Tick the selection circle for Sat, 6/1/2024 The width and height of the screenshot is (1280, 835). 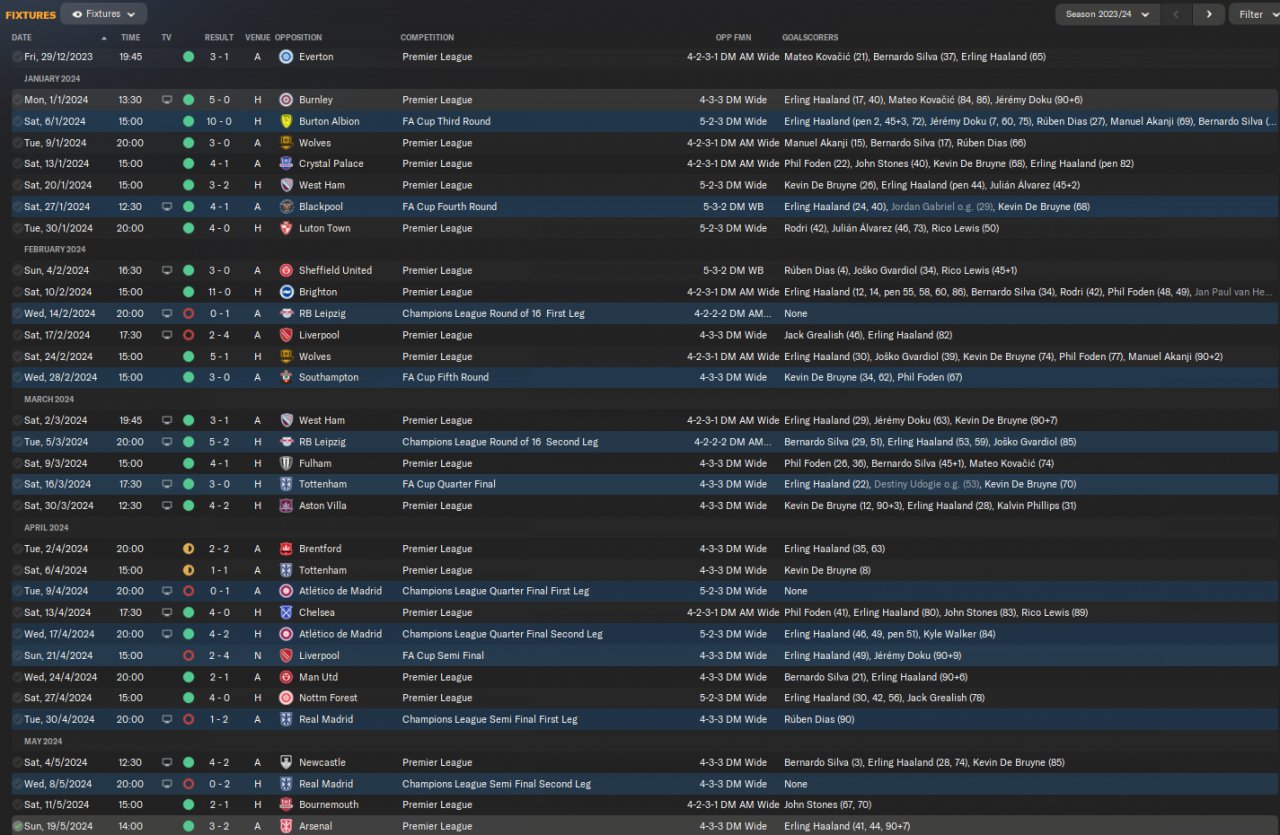pos(17,121)
